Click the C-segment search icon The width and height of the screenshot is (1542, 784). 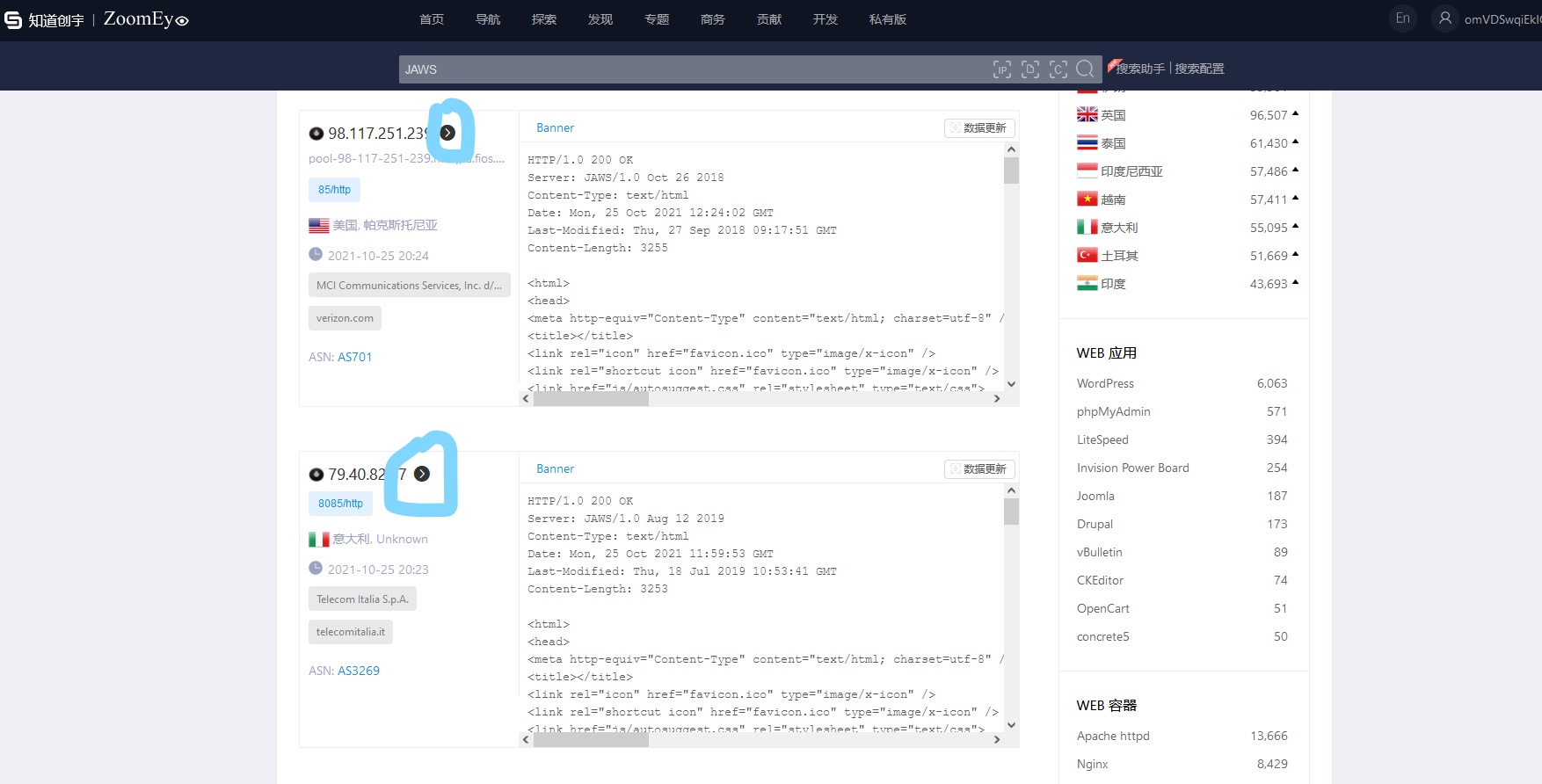(1058, 69)
